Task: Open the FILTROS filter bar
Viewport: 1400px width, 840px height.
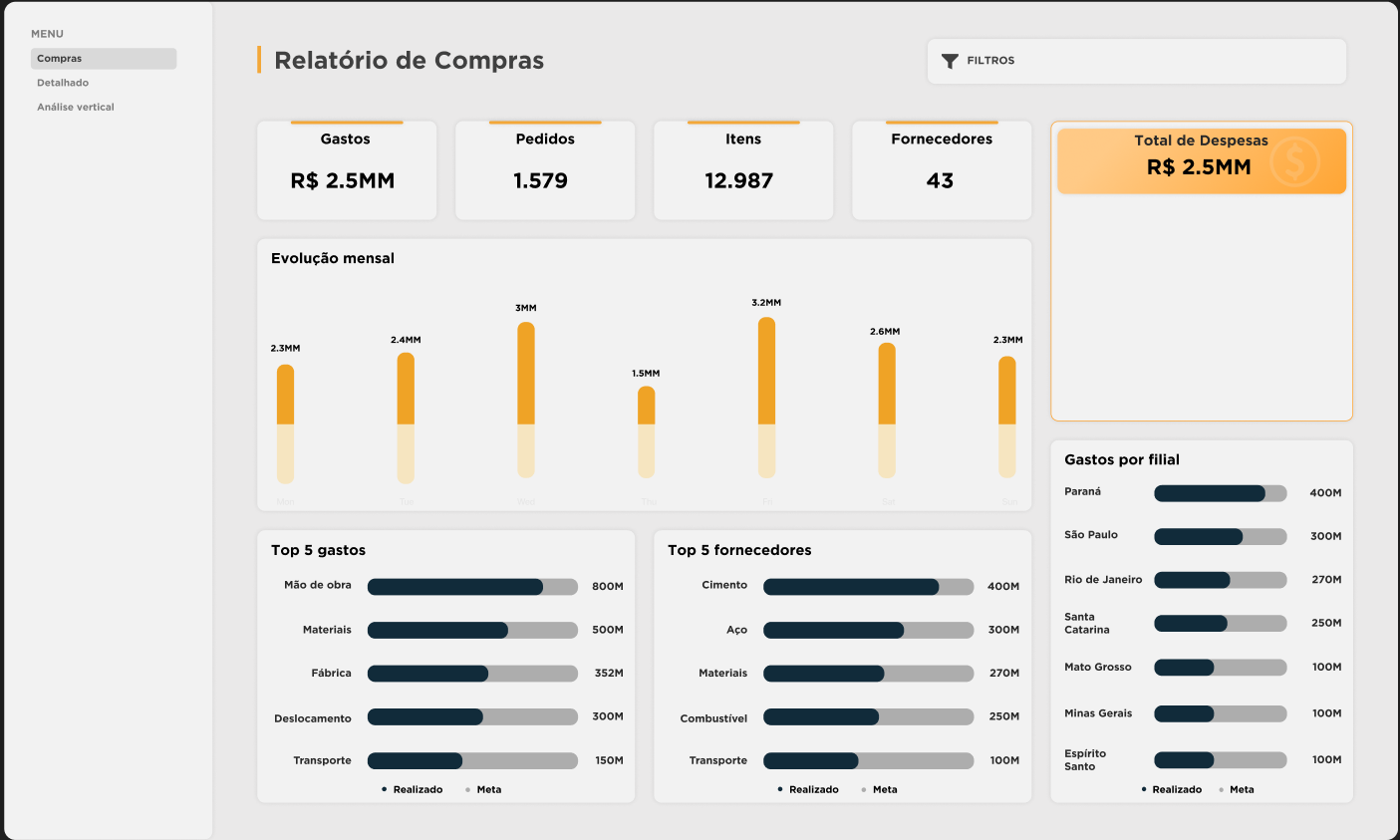Action: (1136, 61)
